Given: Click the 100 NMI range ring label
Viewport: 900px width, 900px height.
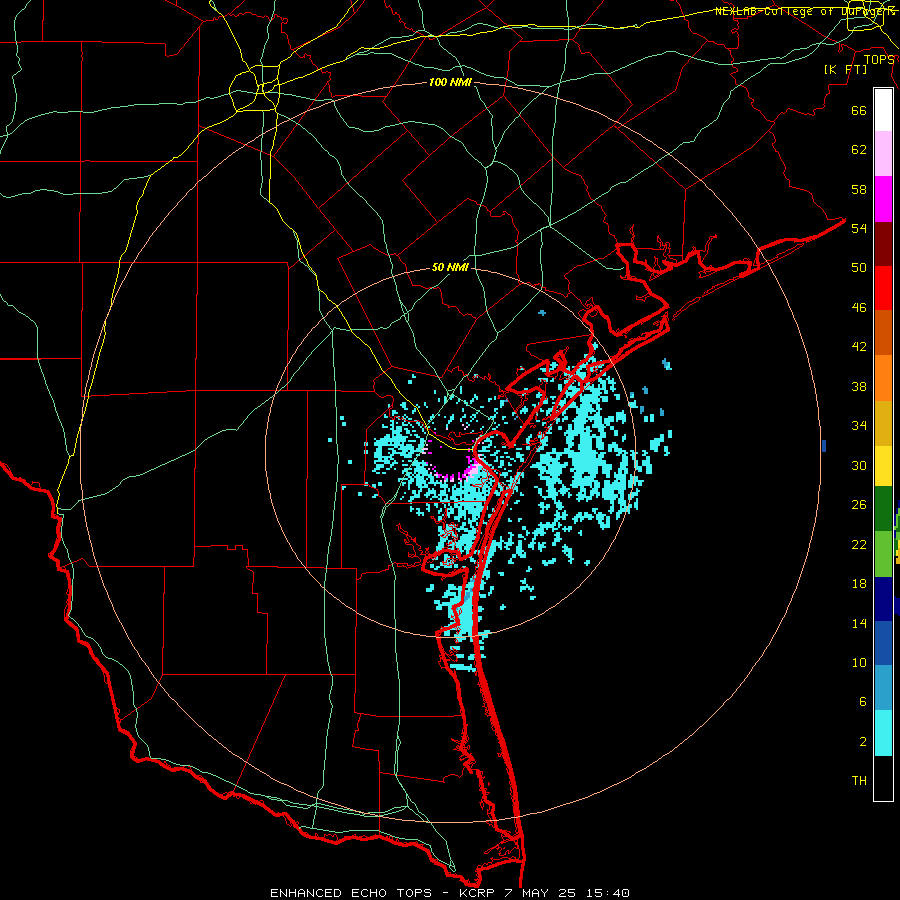Looking at the screenshot, I should [x=450, y=82].
